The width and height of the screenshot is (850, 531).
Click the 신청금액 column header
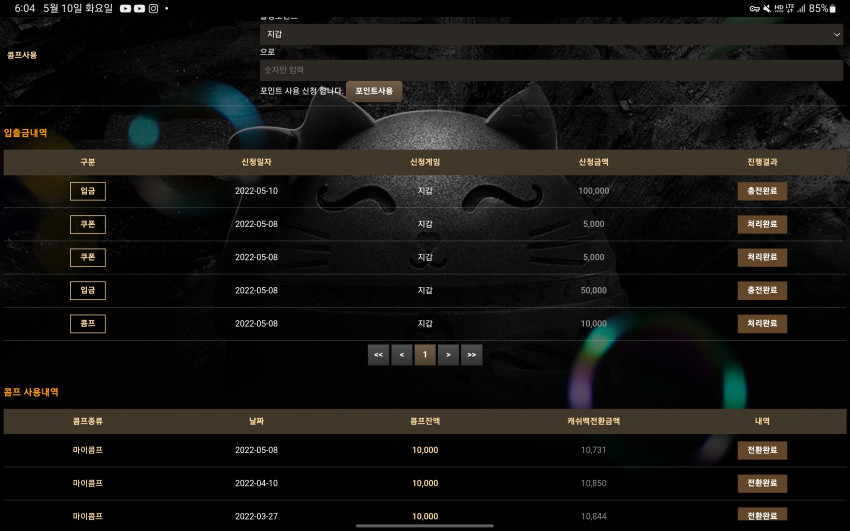point(594,162)
